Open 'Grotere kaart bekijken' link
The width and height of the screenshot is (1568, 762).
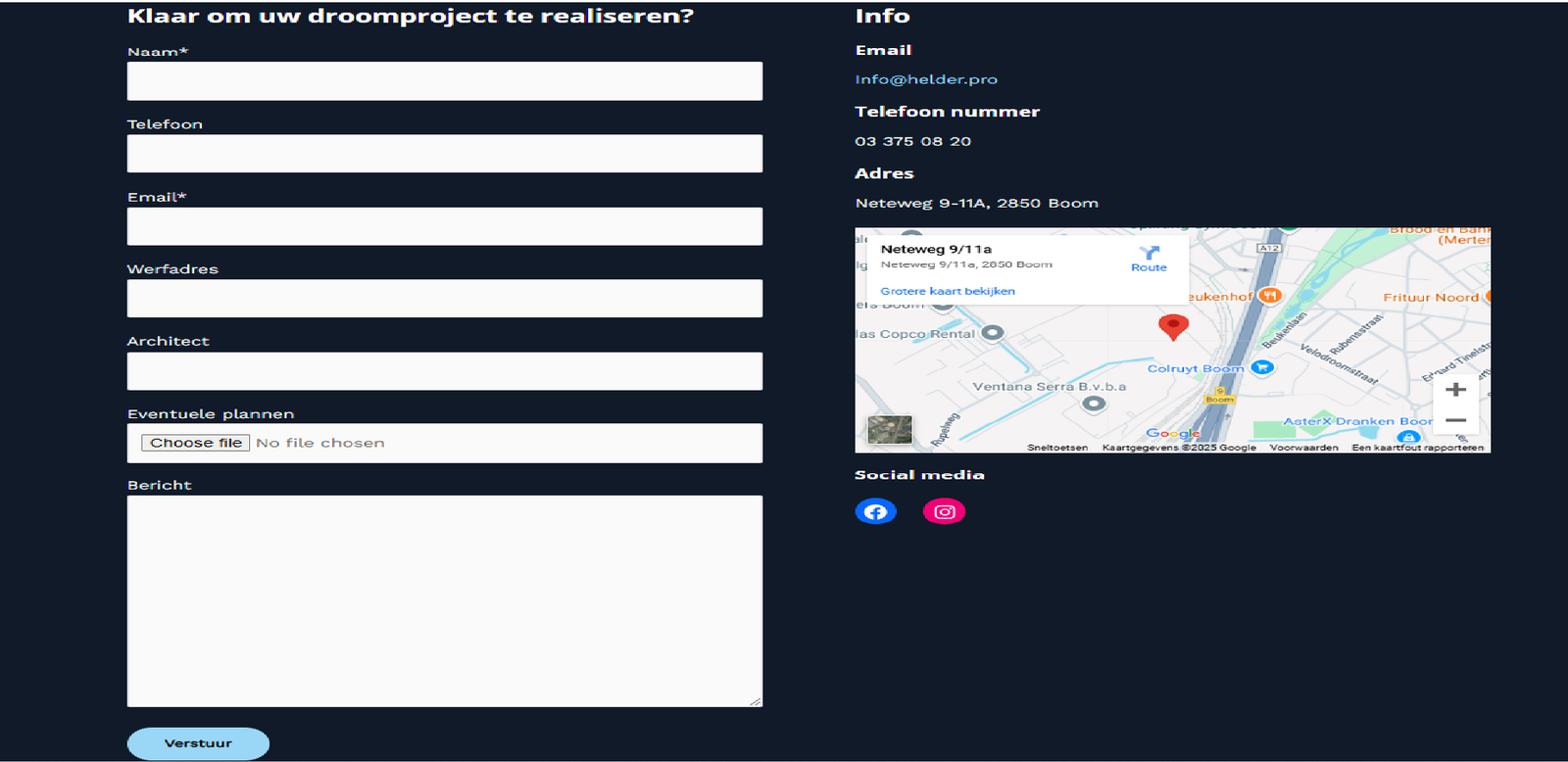[x=947, y=291]
